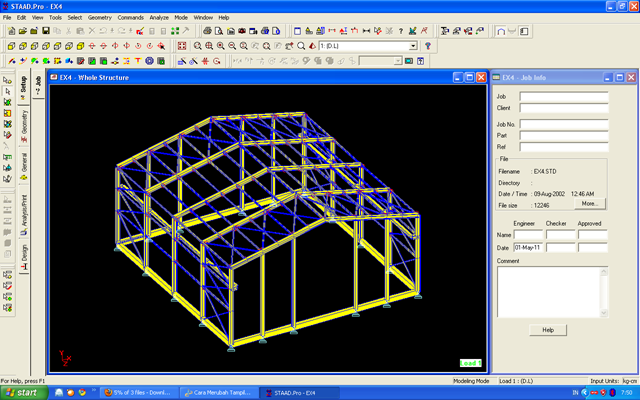Click the camera Take Picture icon
The image size is (640, 400).
click(242, 31)
